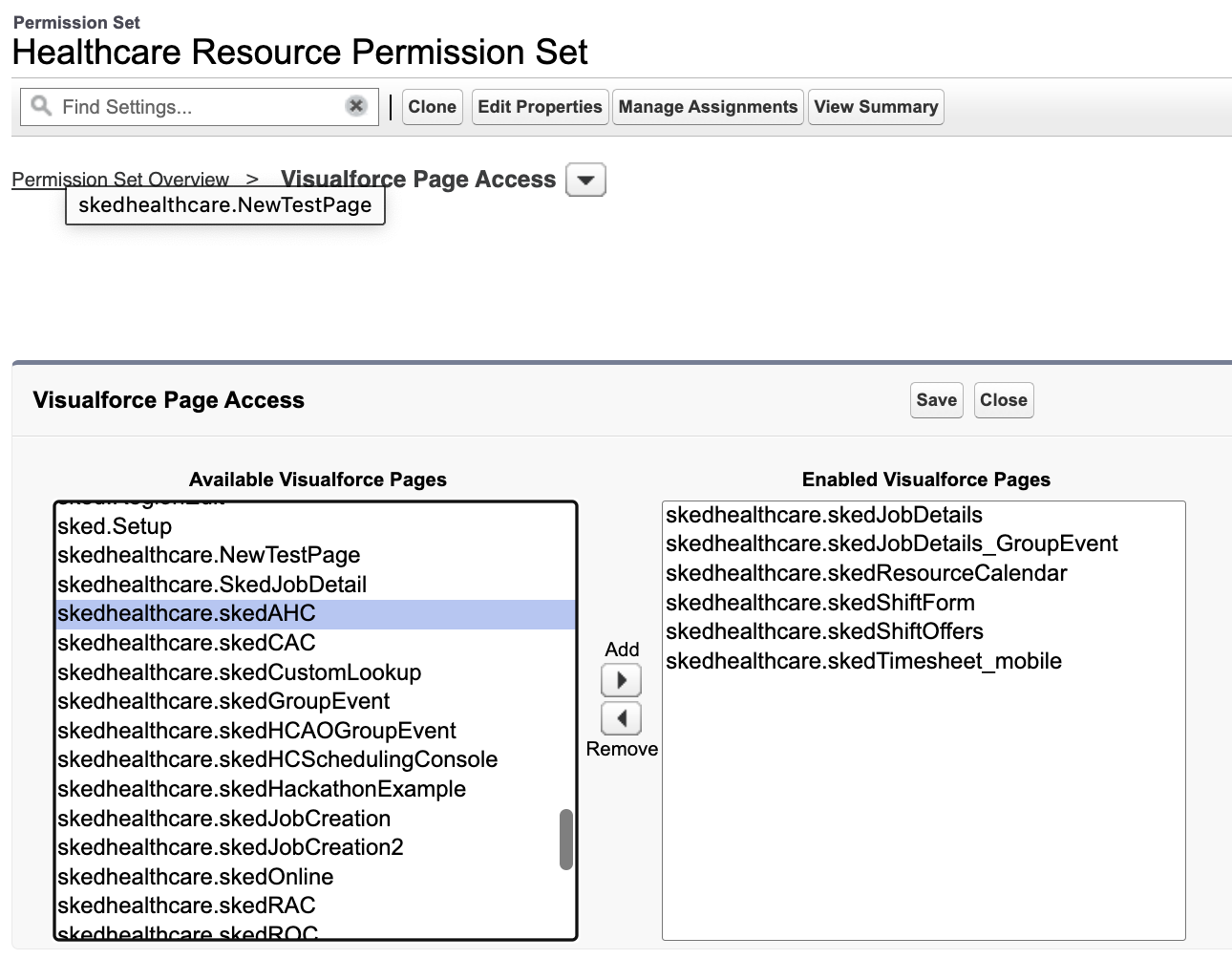The image size is (1232, 959).
Task: Choose skedhealthcare.skedOnline in available list
Action: click(x=316, y=877)
